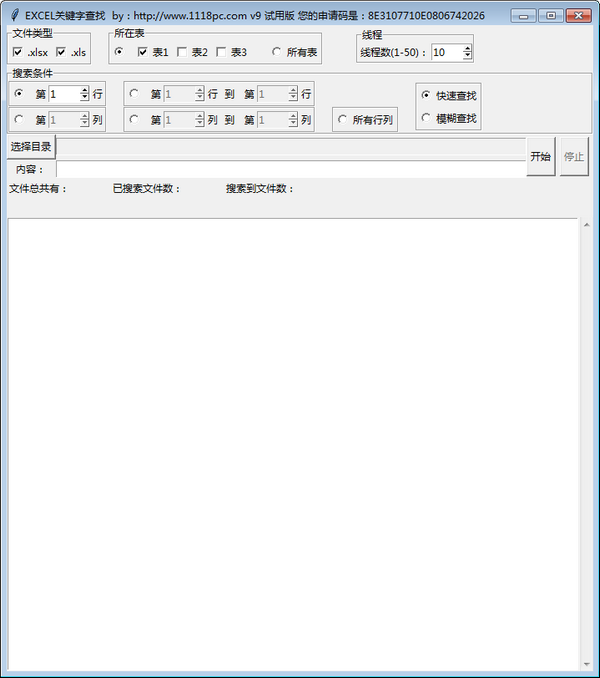Click the 已搜索文件数 label
The image size is (600, 678).
146,189
